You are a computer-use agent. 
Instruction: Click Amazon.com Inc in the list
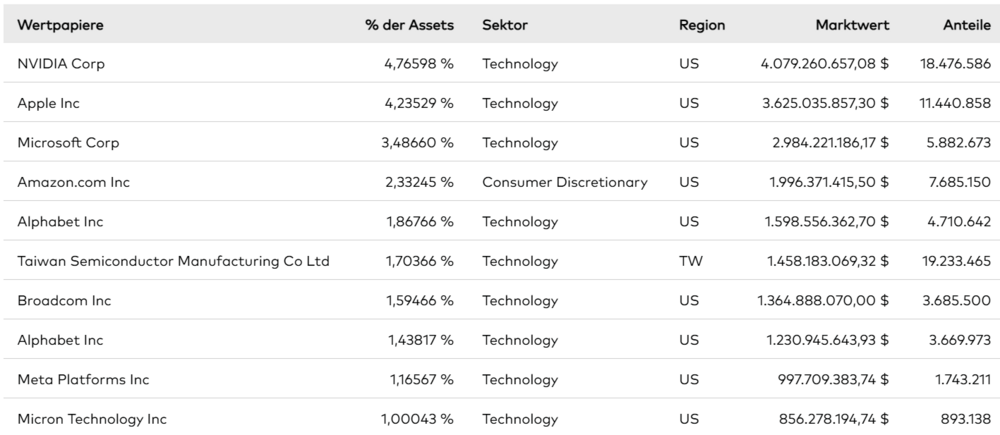(73, 182)
